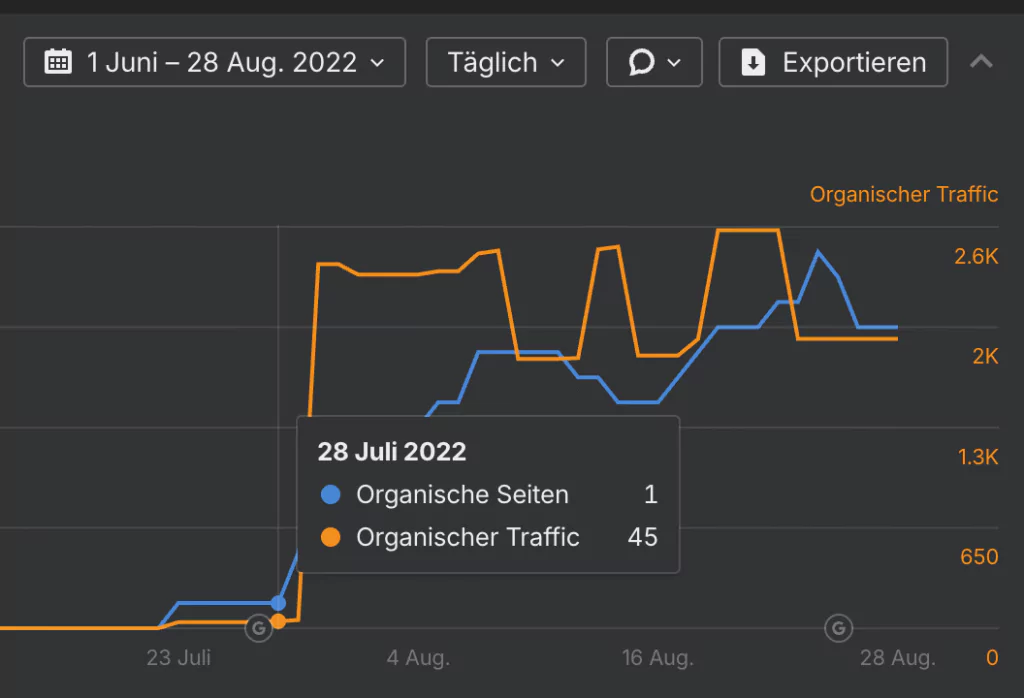Open the Täglich granularity dropdown
The image size is (1024, 698).
(x=505, y=61)
